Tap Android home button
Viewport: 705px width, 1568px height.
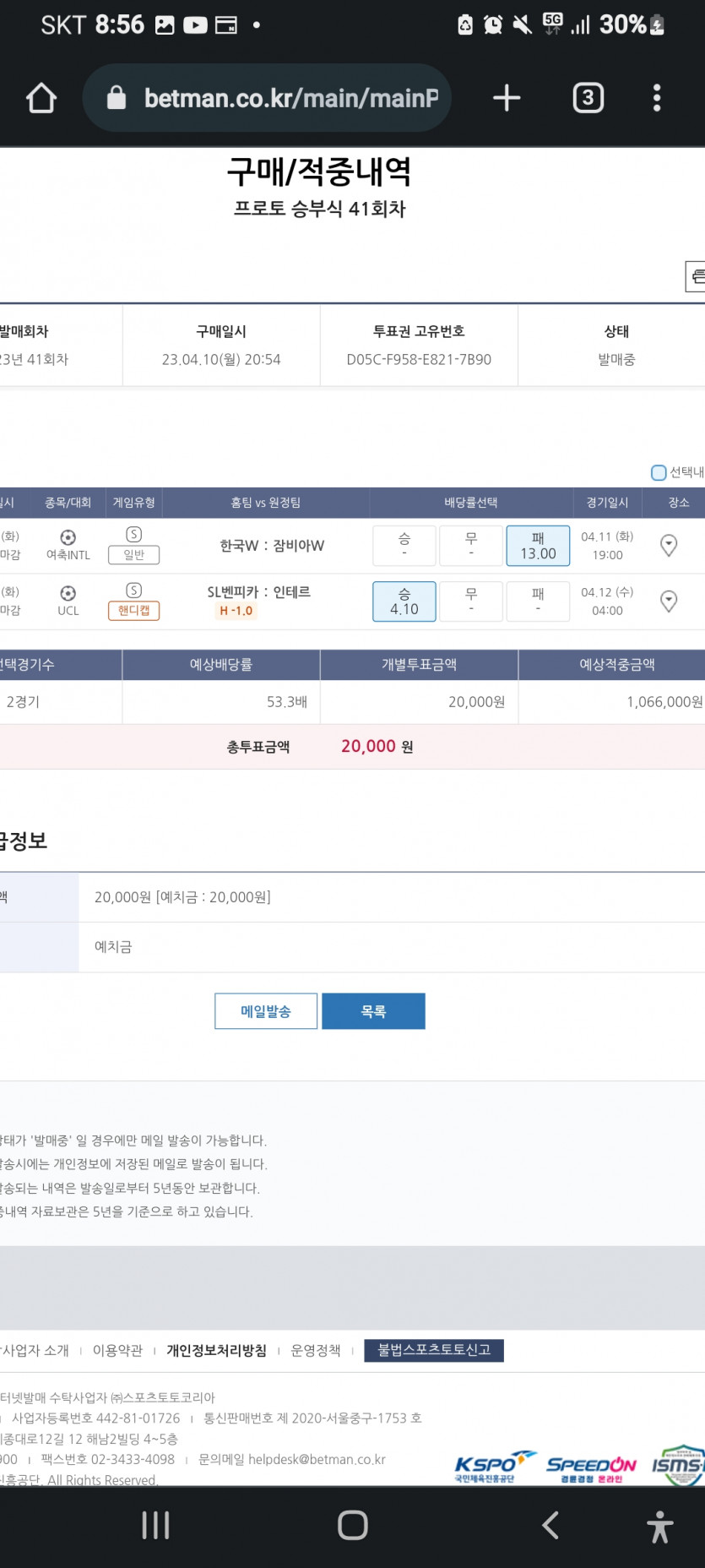(x=352, y=1525)
